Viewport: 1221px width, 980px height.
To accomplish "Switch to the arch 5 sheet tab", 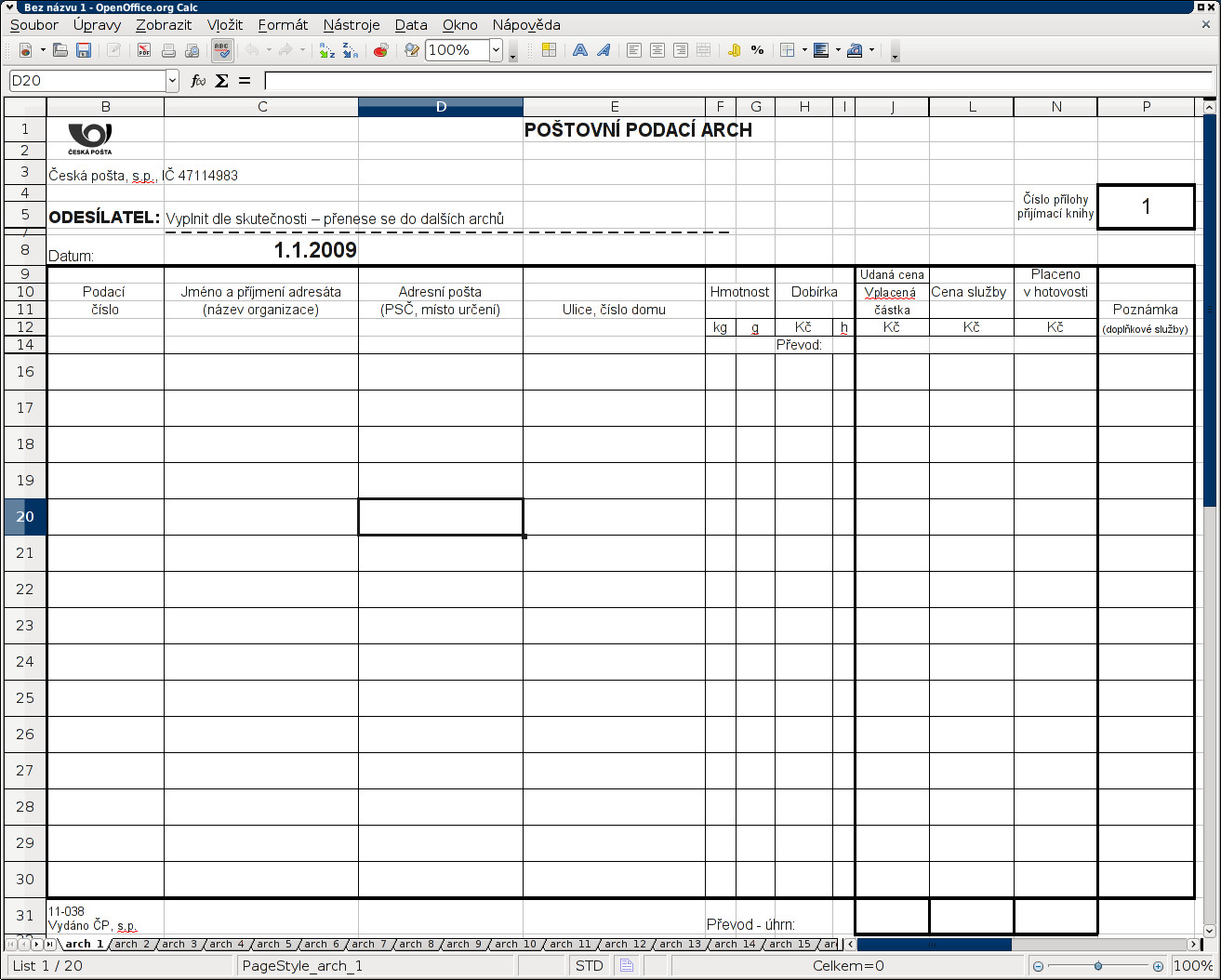I will [274, 944].
